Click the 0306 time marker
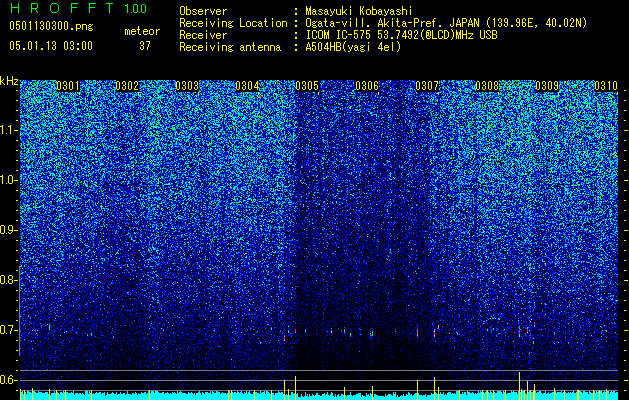 [367, 86]
